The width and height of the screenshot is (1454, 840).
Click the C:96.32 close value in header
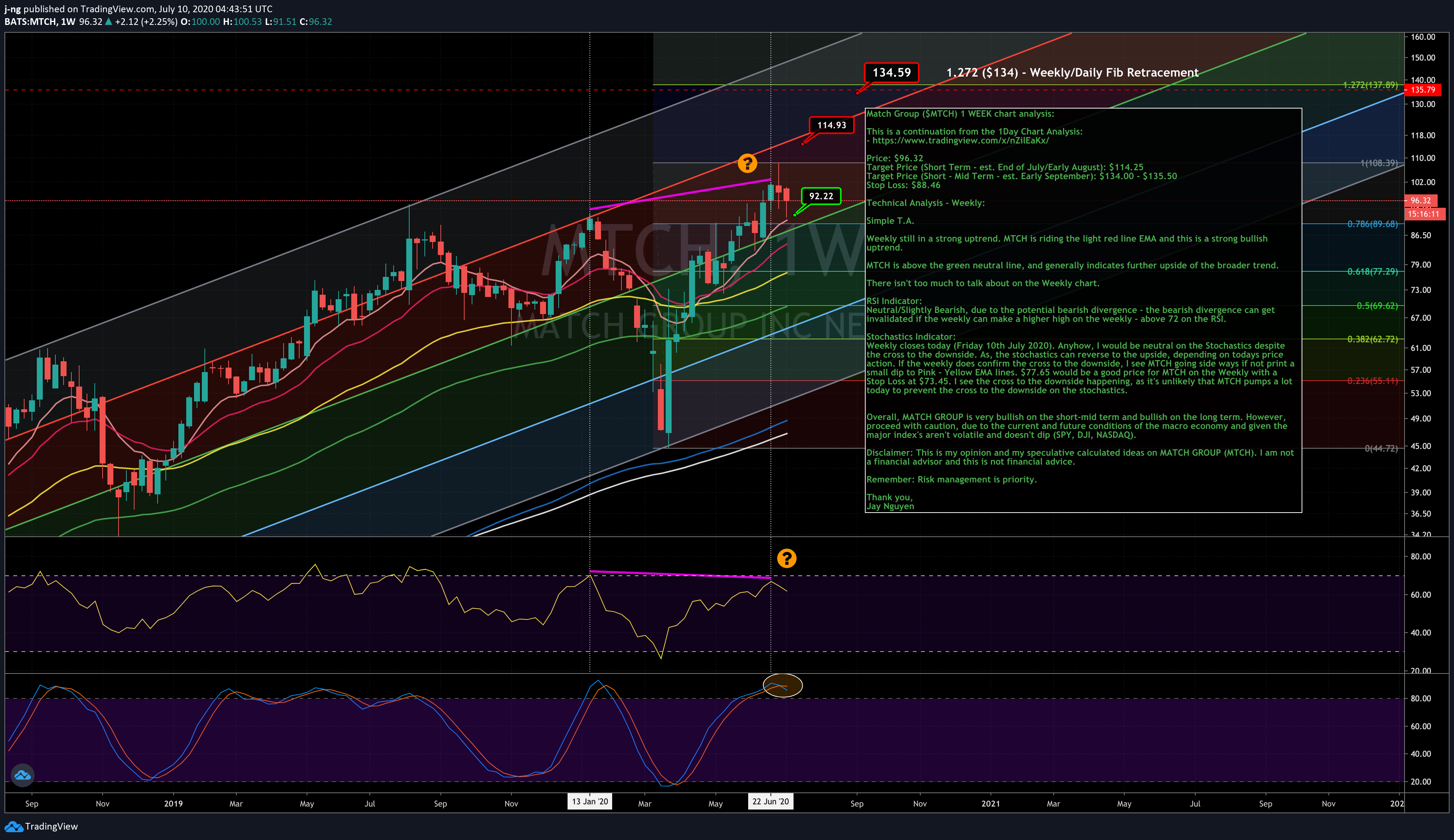coord(316,21)
